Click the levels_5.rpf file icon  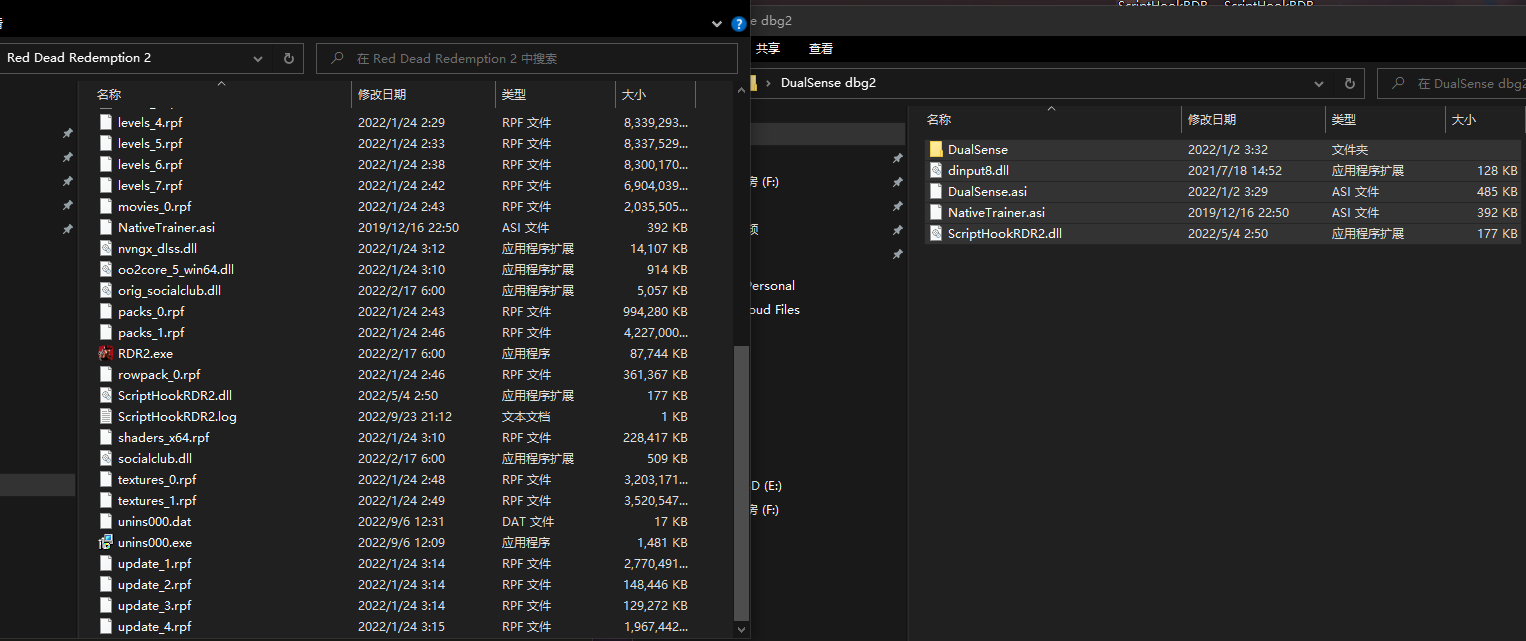(x=106, y=143)
